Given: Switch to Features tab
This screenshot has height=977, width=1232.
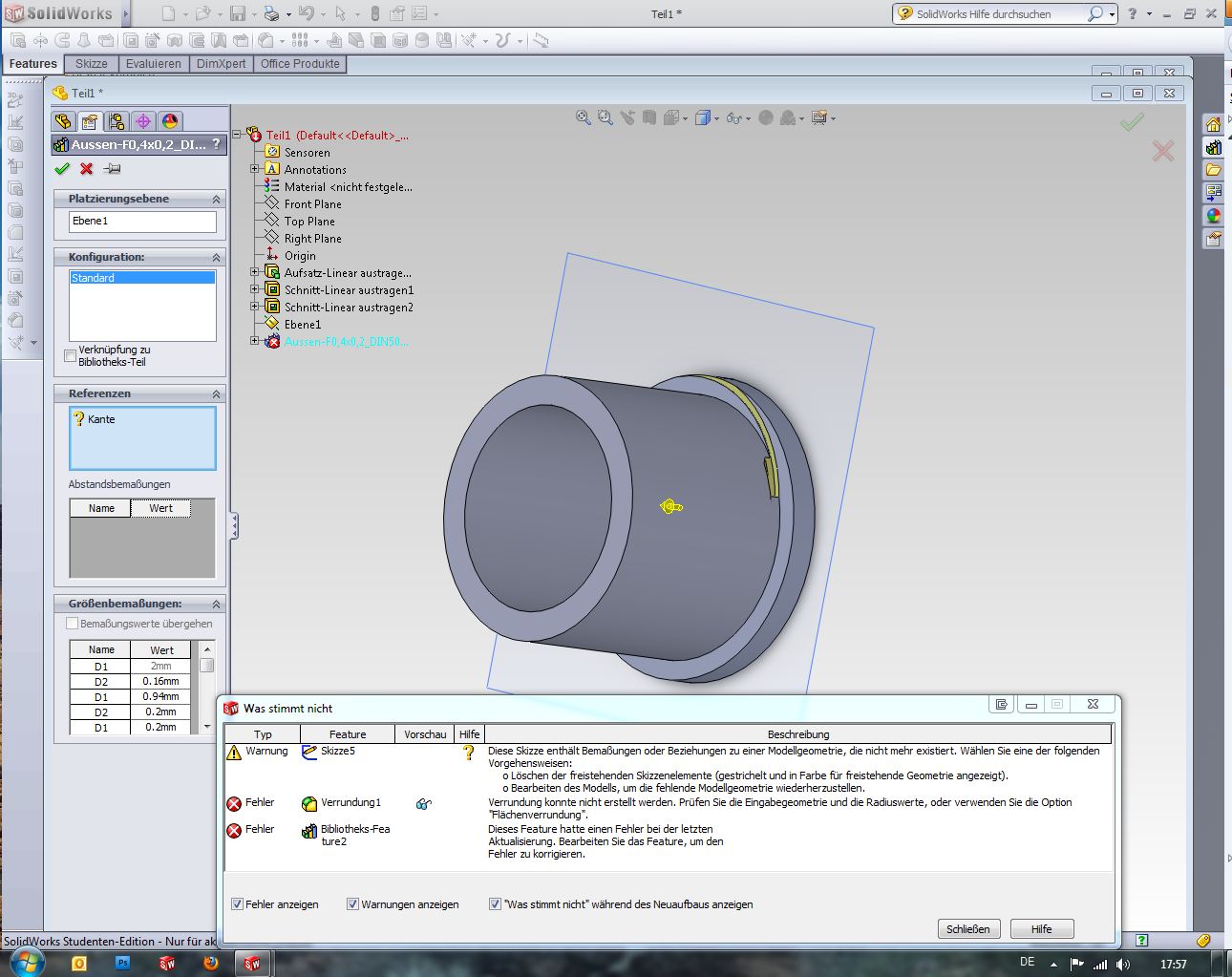Looking at the screenshot, I should click(x=33, y=64).
